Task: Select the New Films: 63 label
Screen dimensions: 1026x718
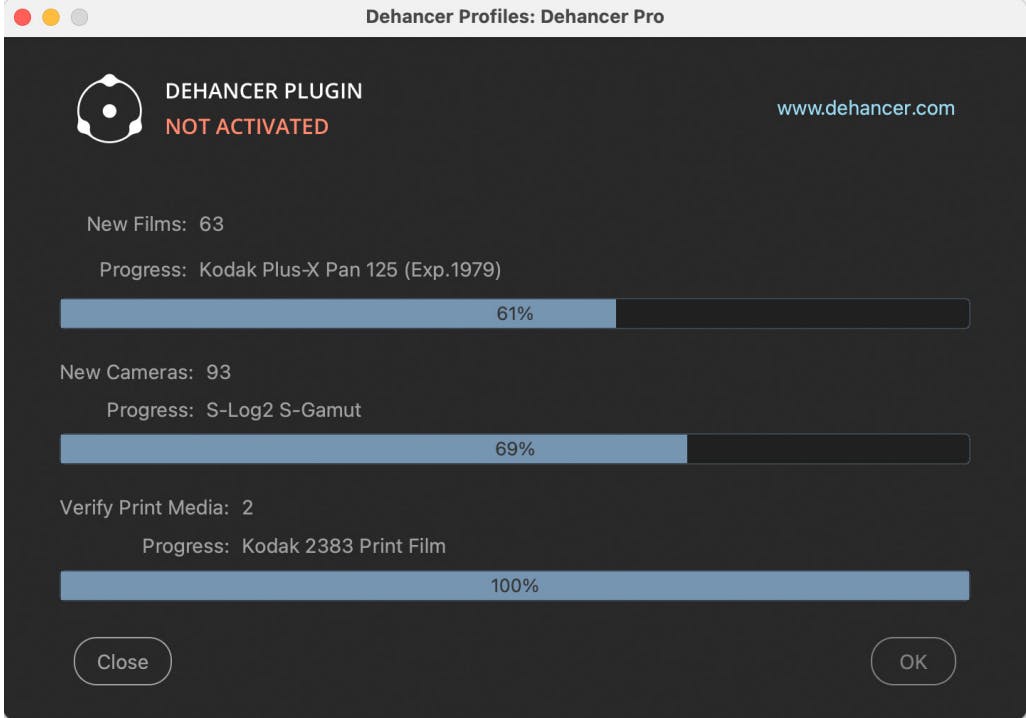Action: click(x=155, y=224)
